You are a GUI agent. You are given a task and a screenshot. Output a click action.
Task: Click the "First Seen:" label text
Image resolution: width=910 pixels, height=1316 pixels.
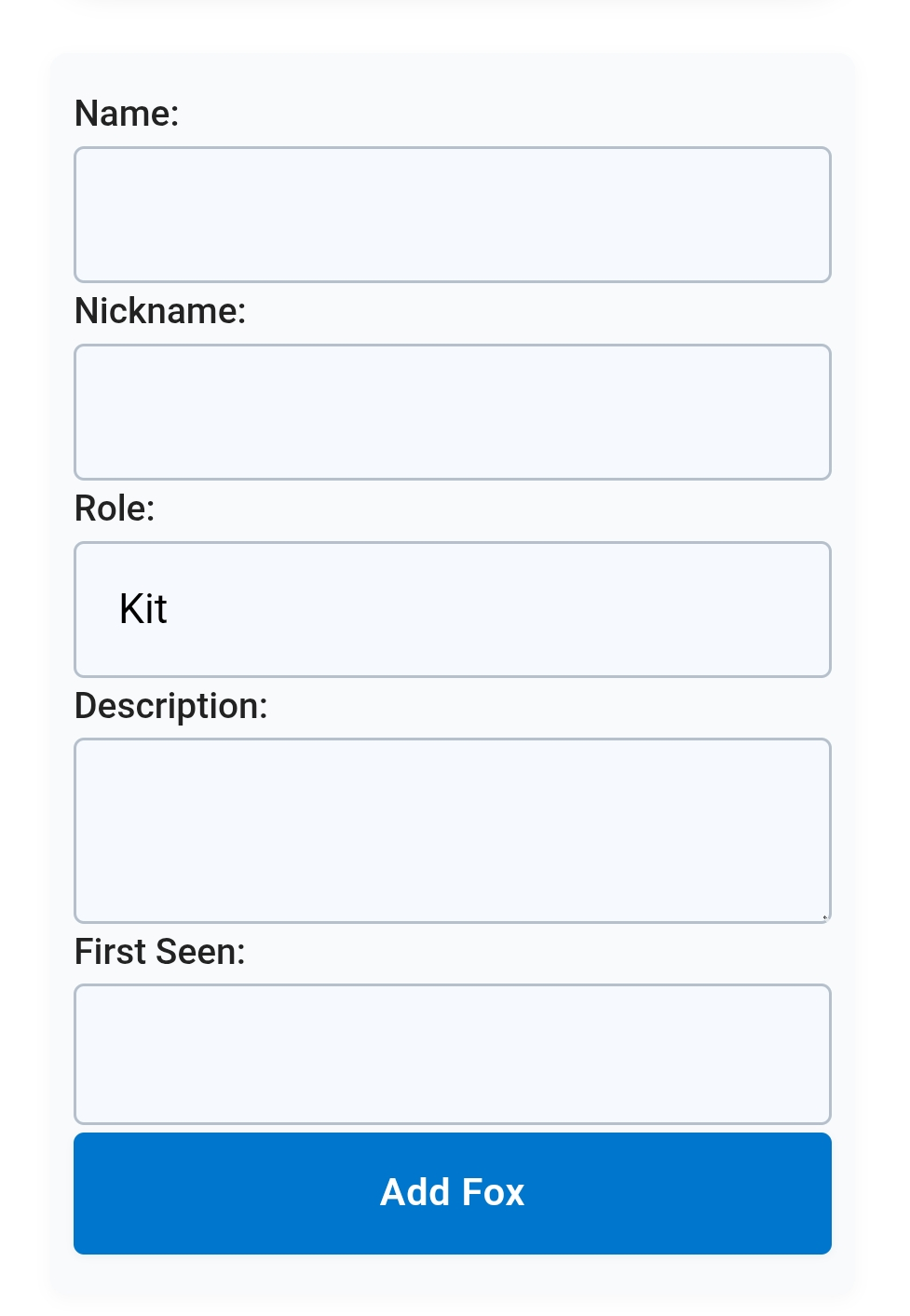point(159,952)
